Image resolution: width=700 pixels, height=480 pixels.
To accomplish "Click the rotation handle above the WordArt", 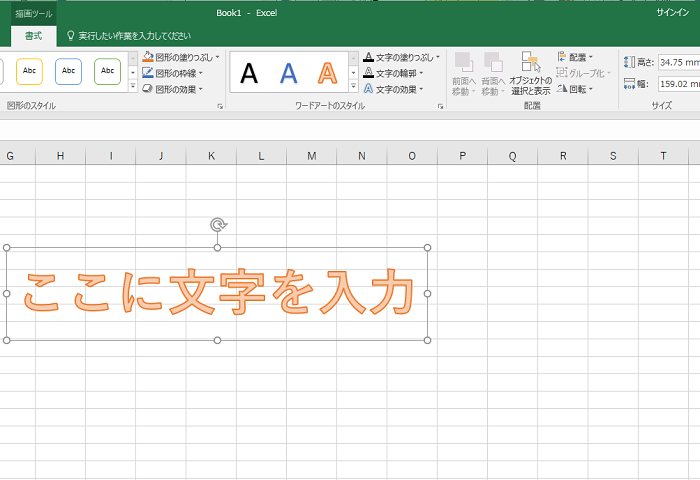I will [218, 225].
